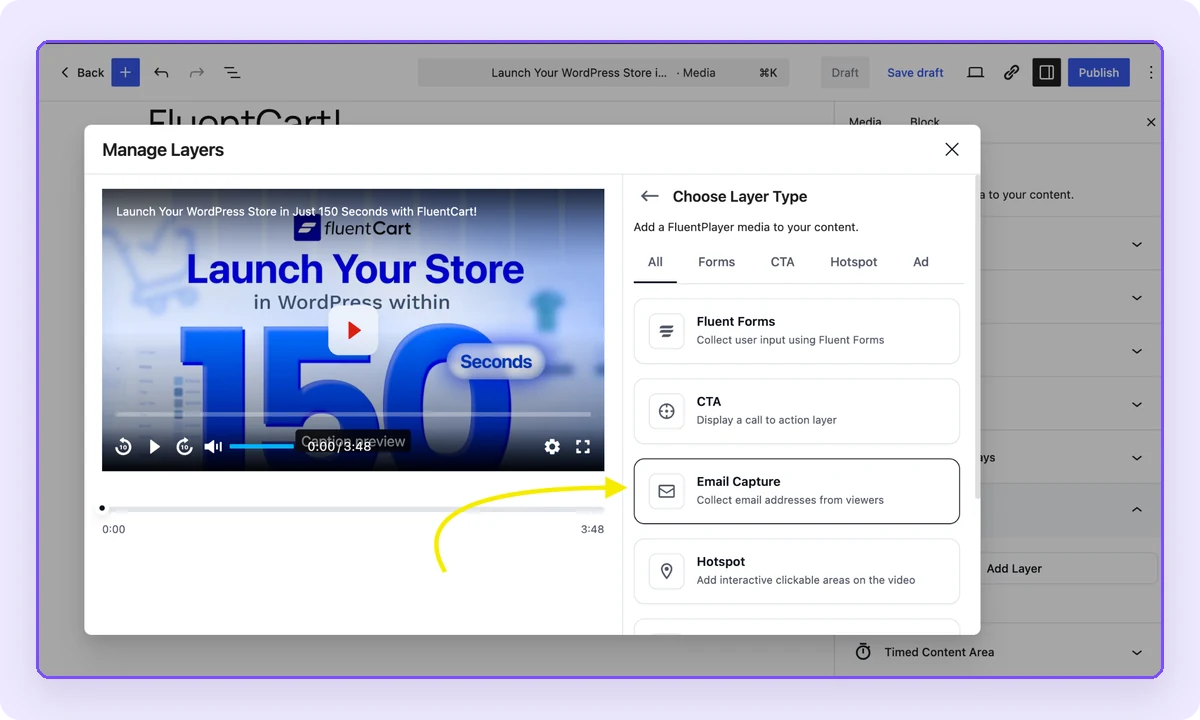Open the three-dot options menu
Viewport: 1200px width, 720px height.
coord(1151,73)
